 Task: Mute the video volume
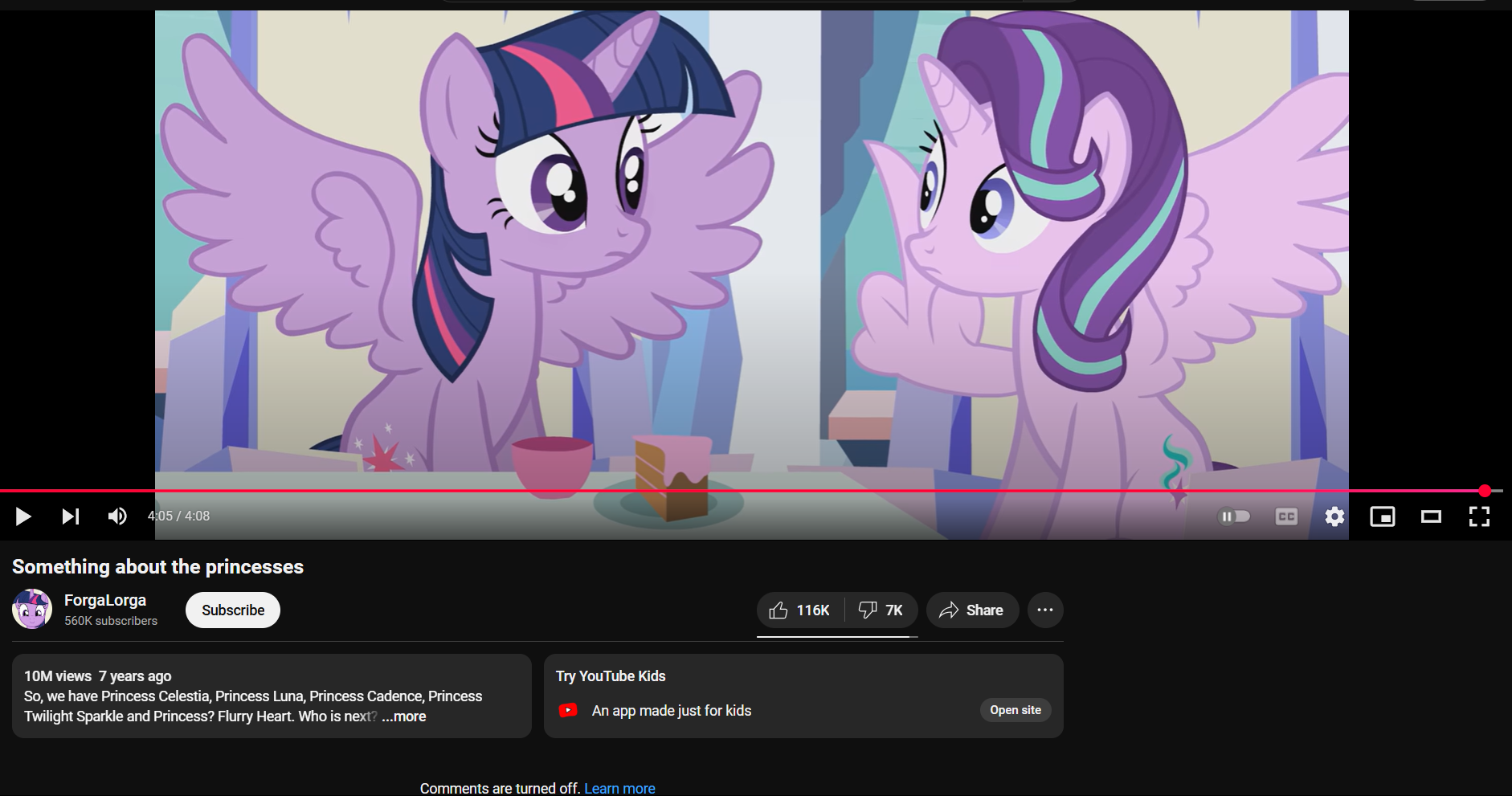(x=117, y=516)
